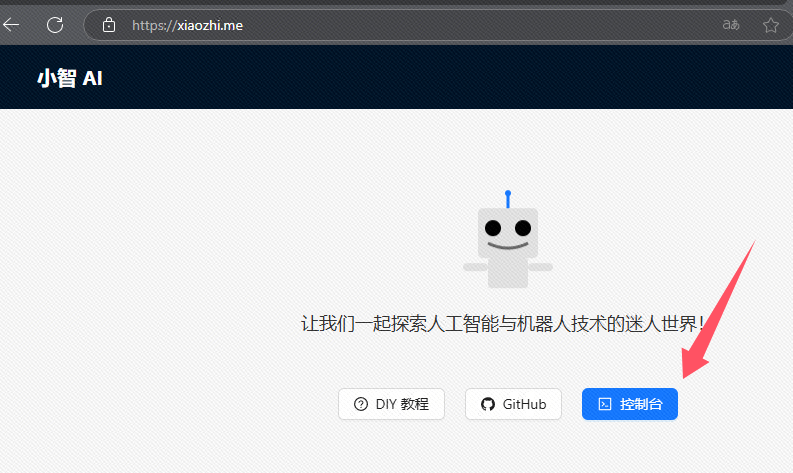Open the GitHub button
793x473 pixels.
513,404
